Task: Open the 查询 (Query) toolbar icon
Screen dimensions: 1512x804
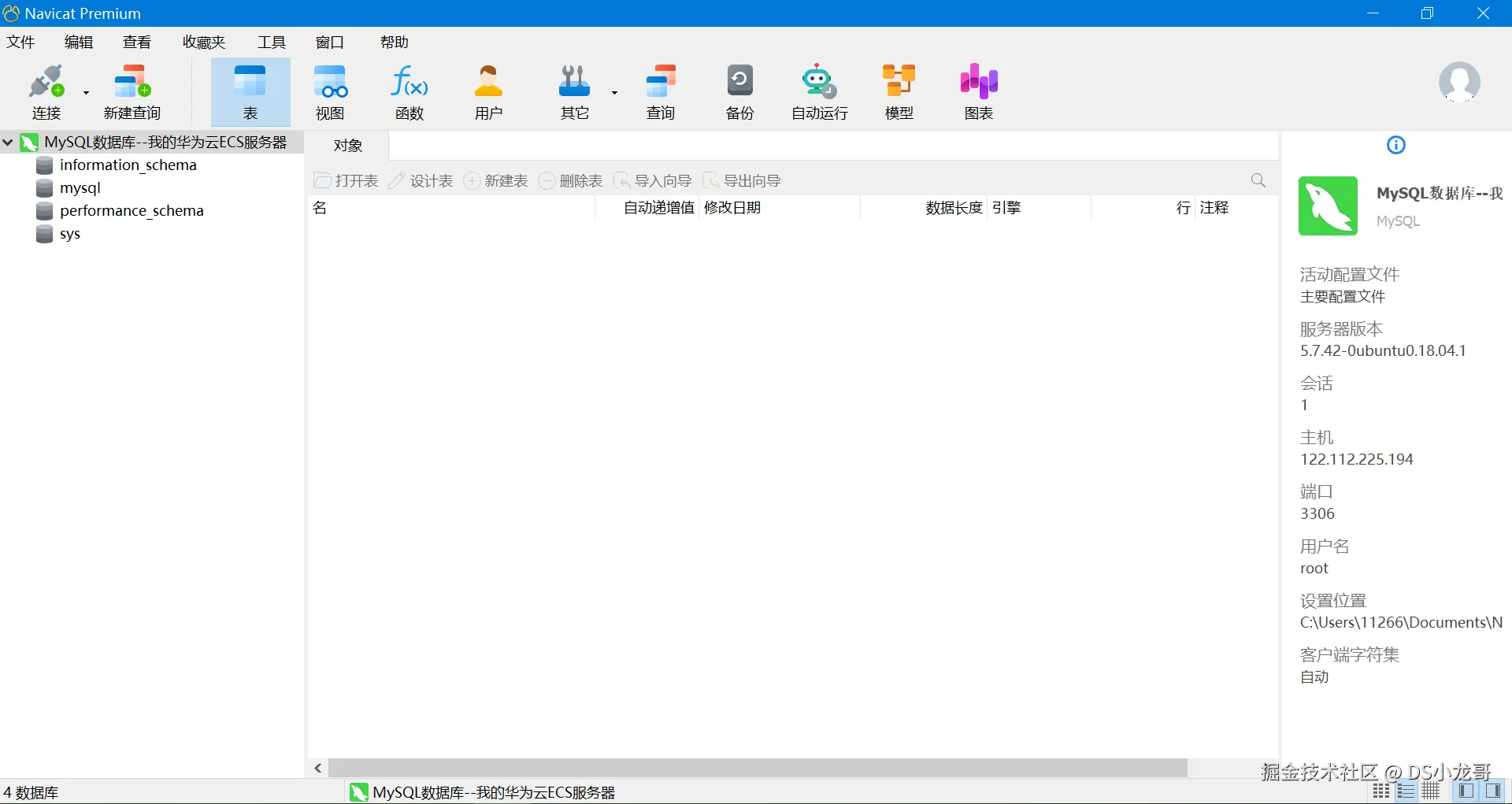Action: point(661,92)
